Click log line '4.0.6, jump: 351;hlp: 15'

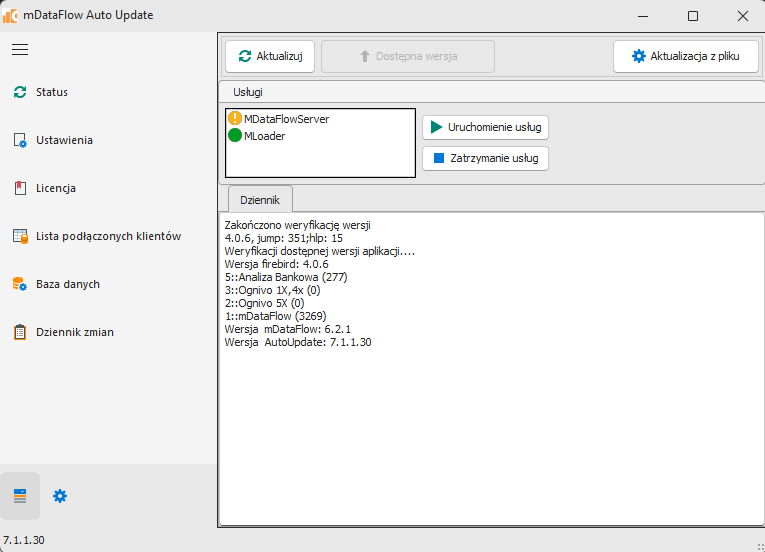tap(283, 238)
